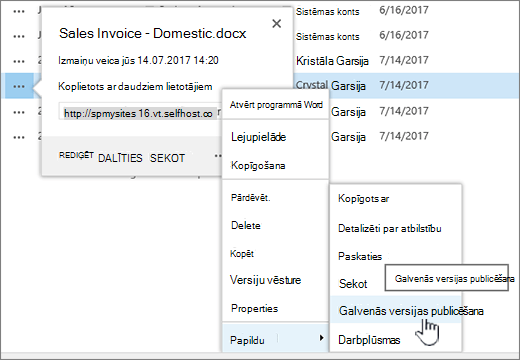Choose Lejupielāde menu entry
Screen dimensions: 520x360
pyautogui.click(x=275, y=137)
